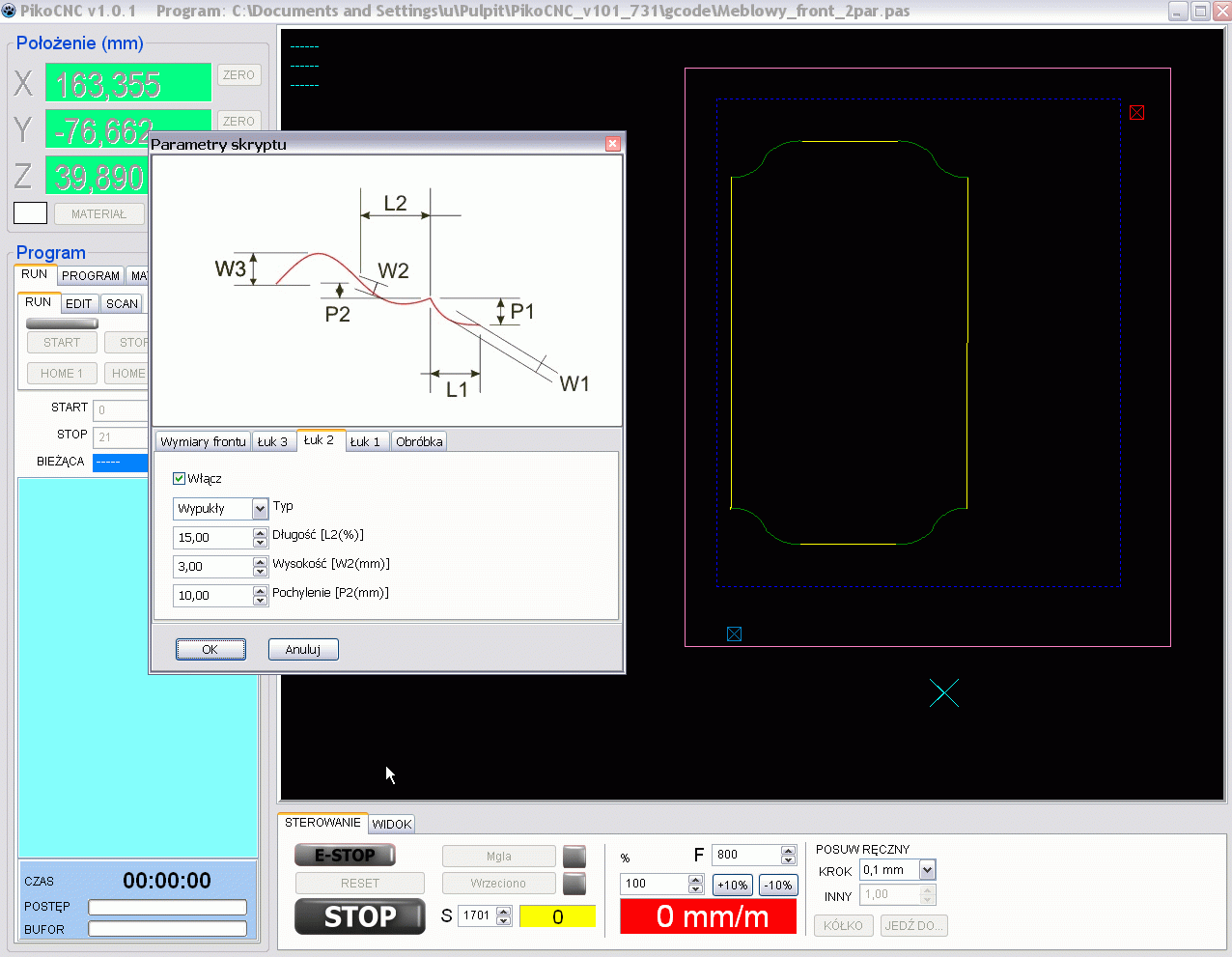The width and height of the screenshot is (1232, 957).
Task: Click the INNY step input field
Action: [891, 894]
